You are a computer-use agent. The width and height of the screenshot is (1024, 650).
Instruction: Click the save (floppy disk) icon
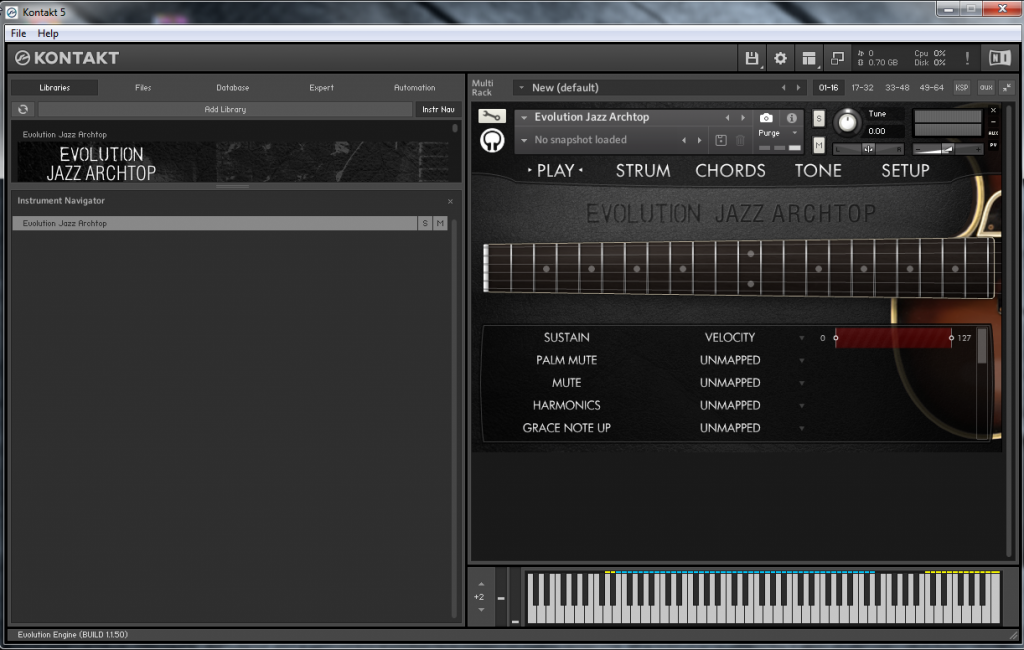coord(752,58)
